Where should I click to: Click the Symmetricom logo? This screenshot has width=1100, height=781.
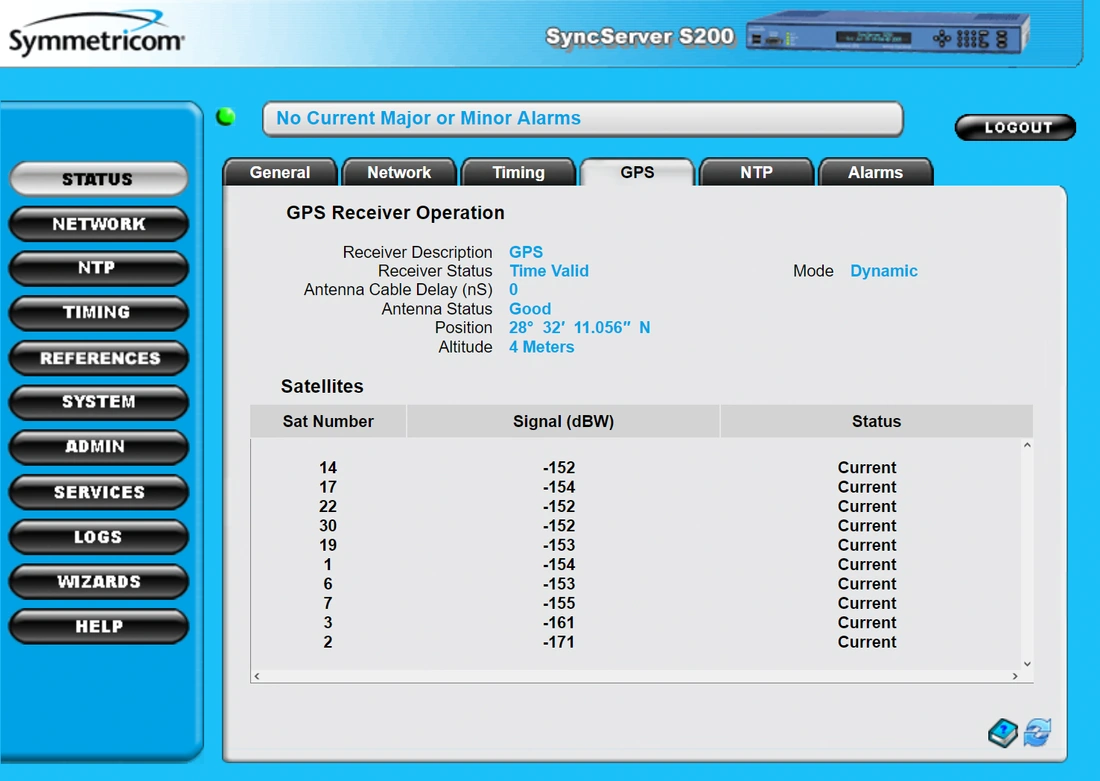pos(96,36)
